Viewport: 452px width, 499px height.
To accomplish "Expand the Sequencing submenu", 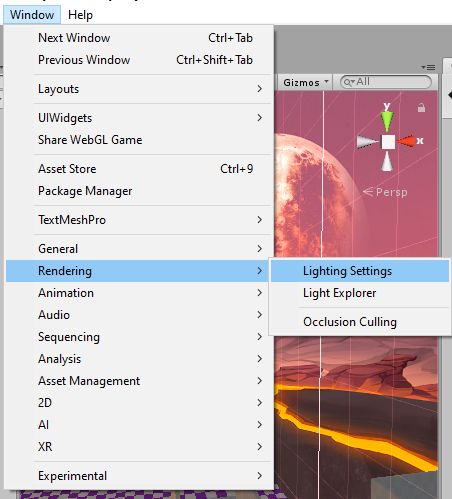I will 139,337.
